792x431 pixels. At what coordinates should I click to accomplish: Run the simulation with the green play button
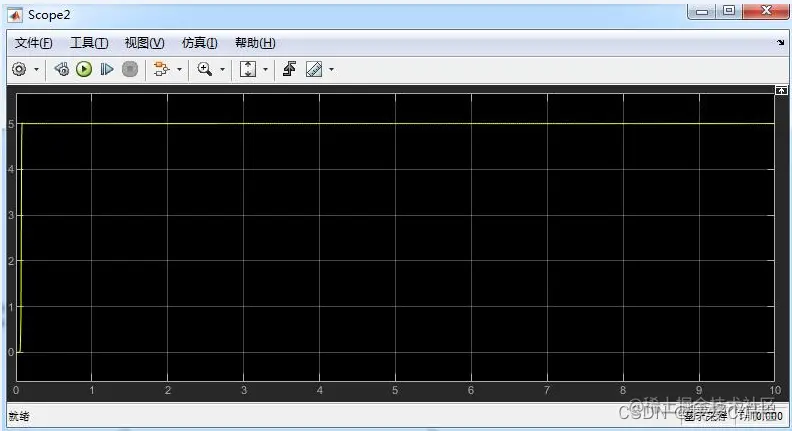click(84, 69)
